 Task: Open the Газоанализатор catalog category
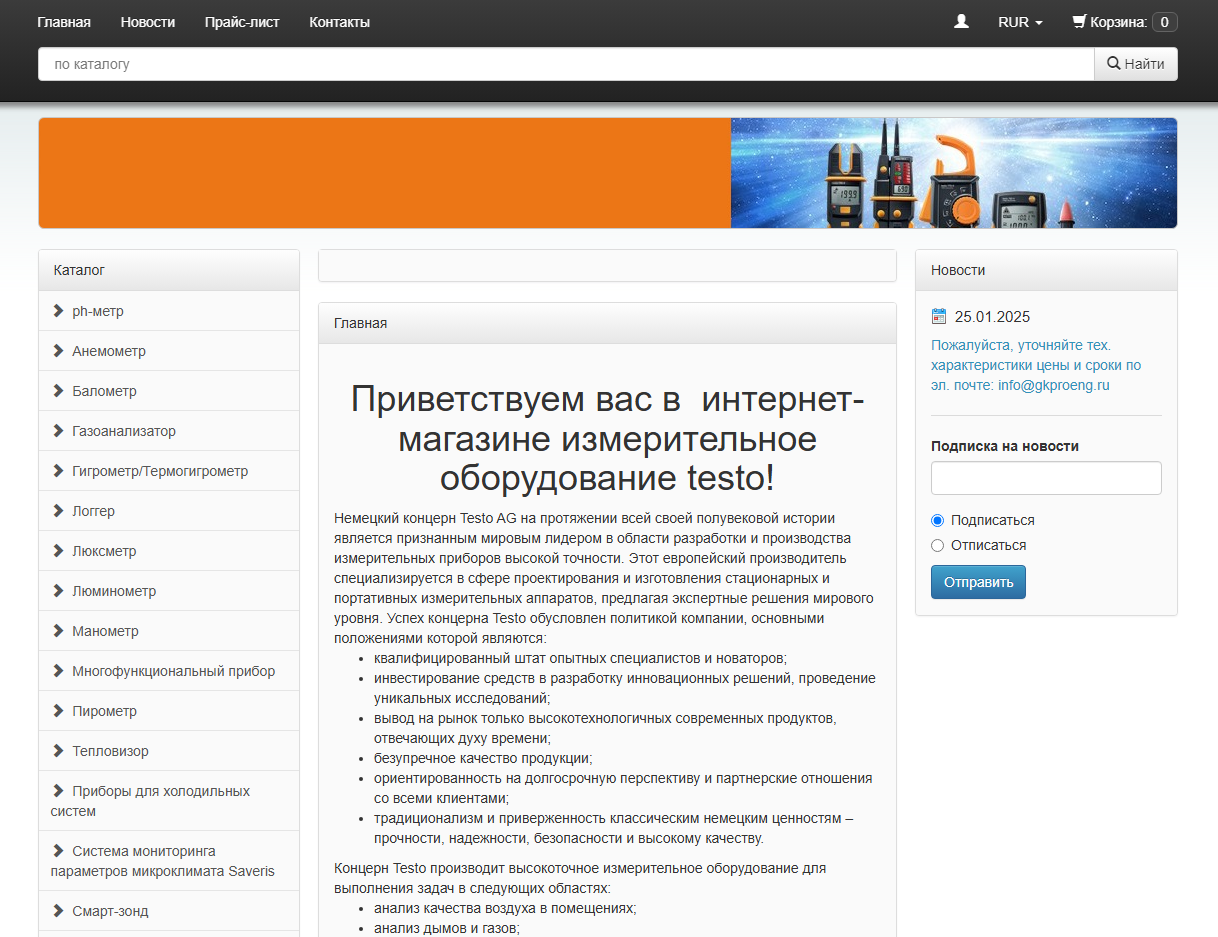click(x=169, y=431)
